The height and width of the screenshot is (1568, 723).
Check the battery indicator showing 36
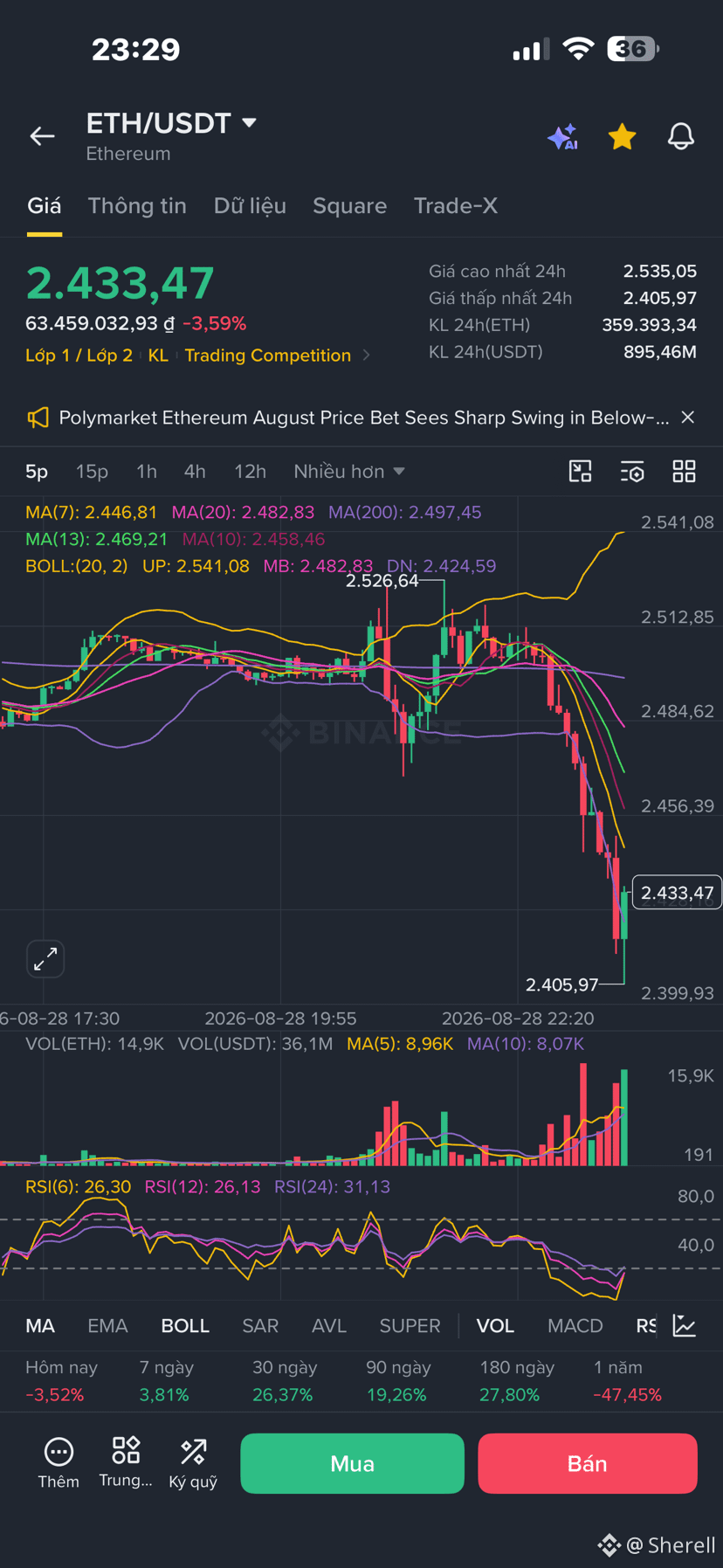(634, 49)
